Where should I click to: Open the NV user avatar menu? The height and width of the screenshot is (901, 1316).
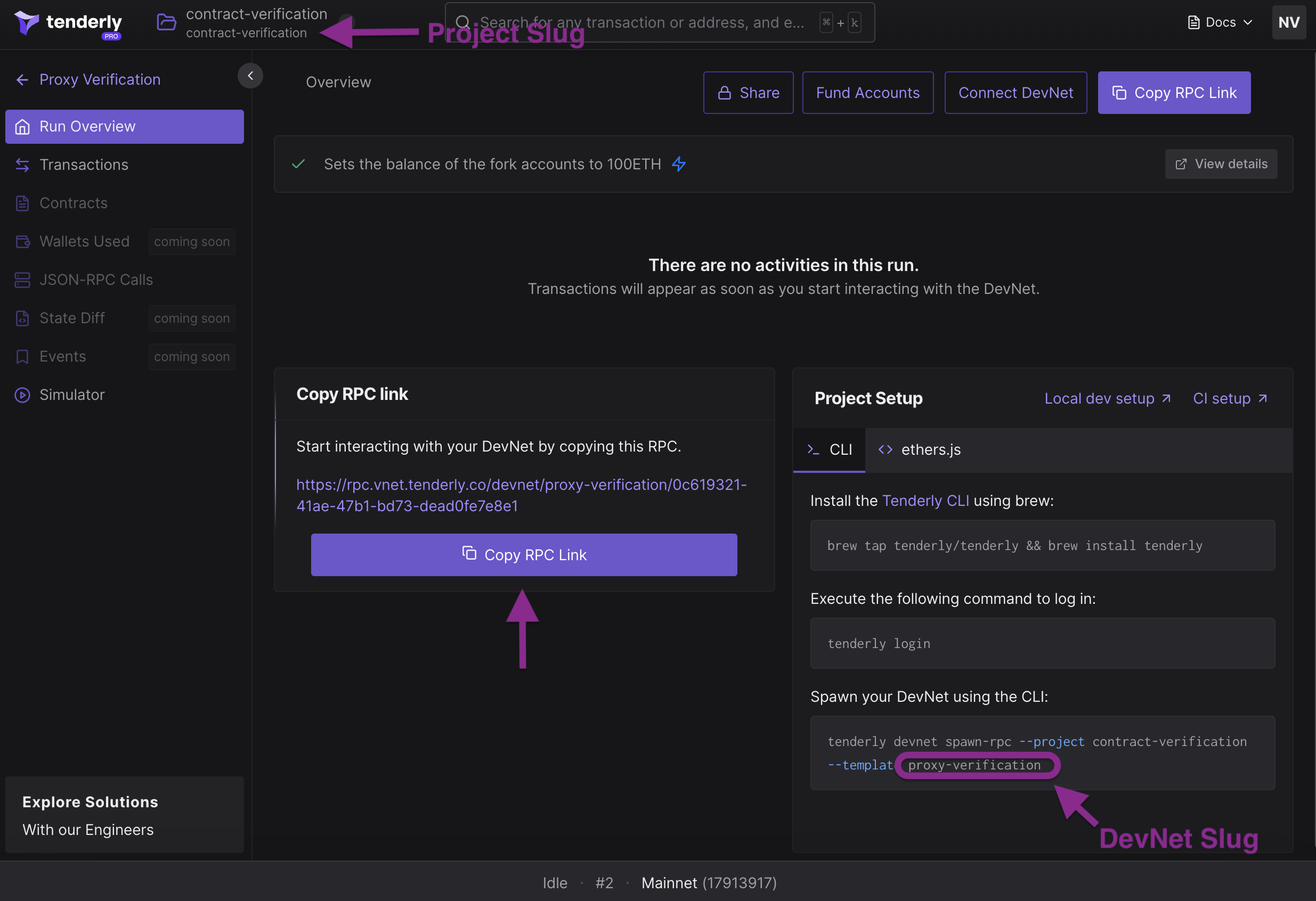[1289, 23]
